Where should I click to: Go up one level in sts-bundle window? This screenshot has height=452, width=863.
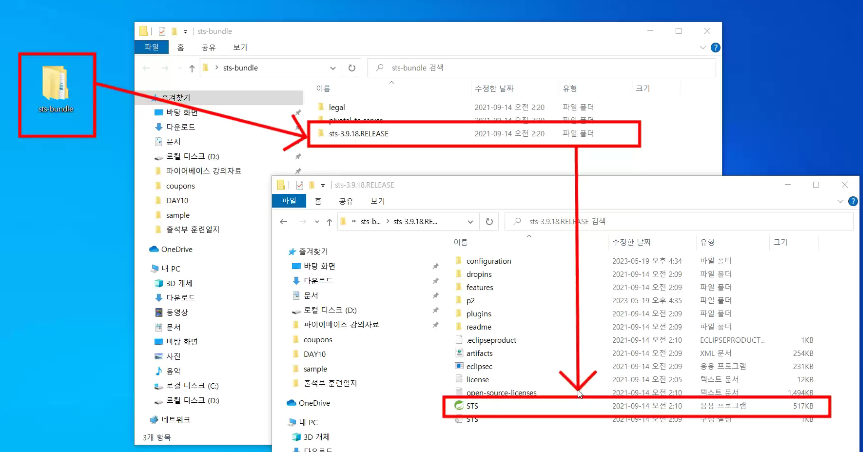click(x=192, y=68)
